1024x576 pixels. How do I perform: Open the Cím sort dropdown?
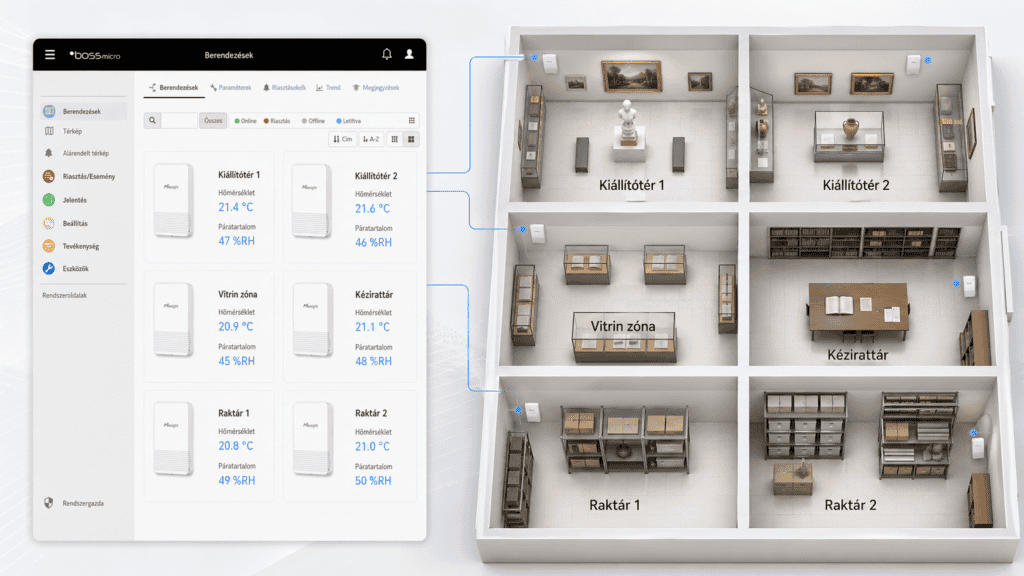[x=342, y=140]
